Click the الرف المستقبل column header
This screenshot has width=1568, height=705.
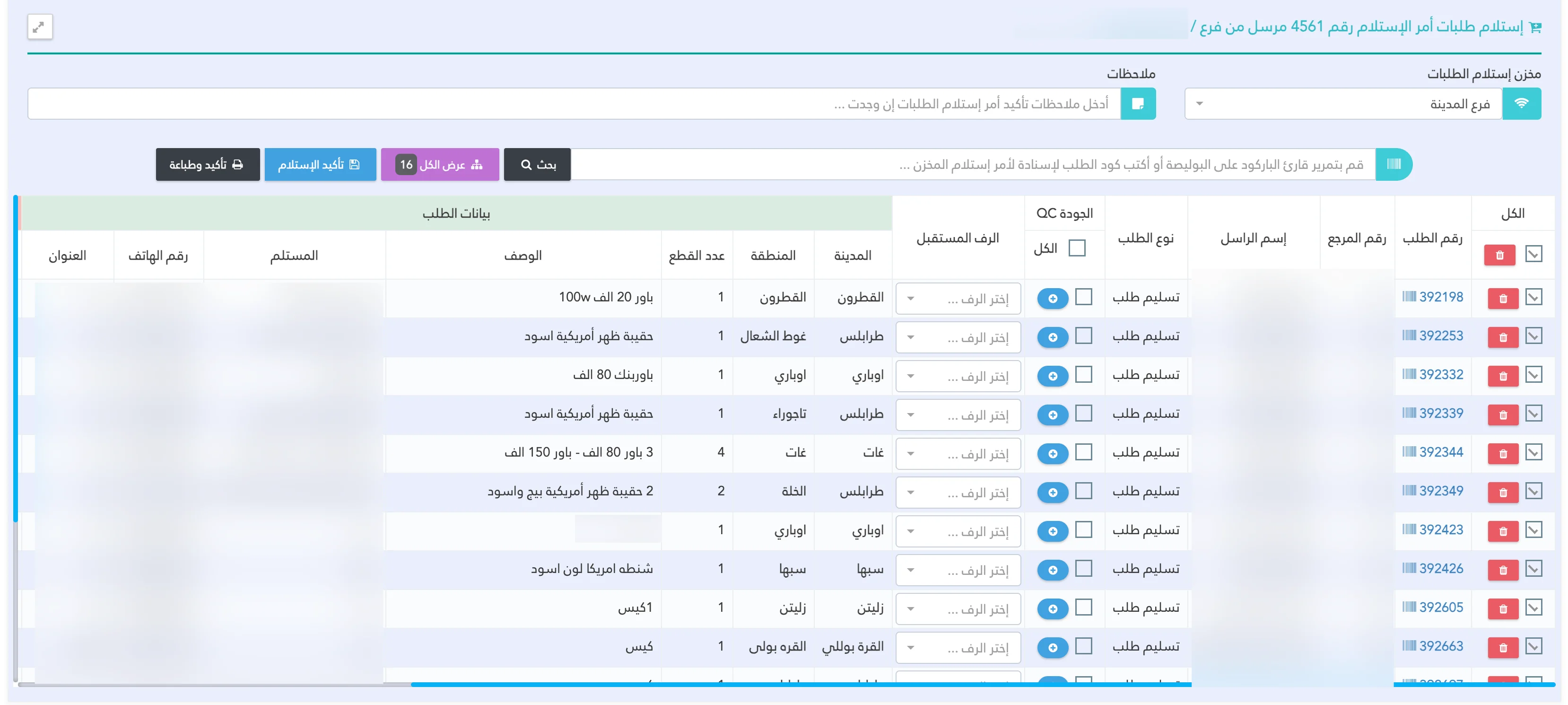(958, 238)
